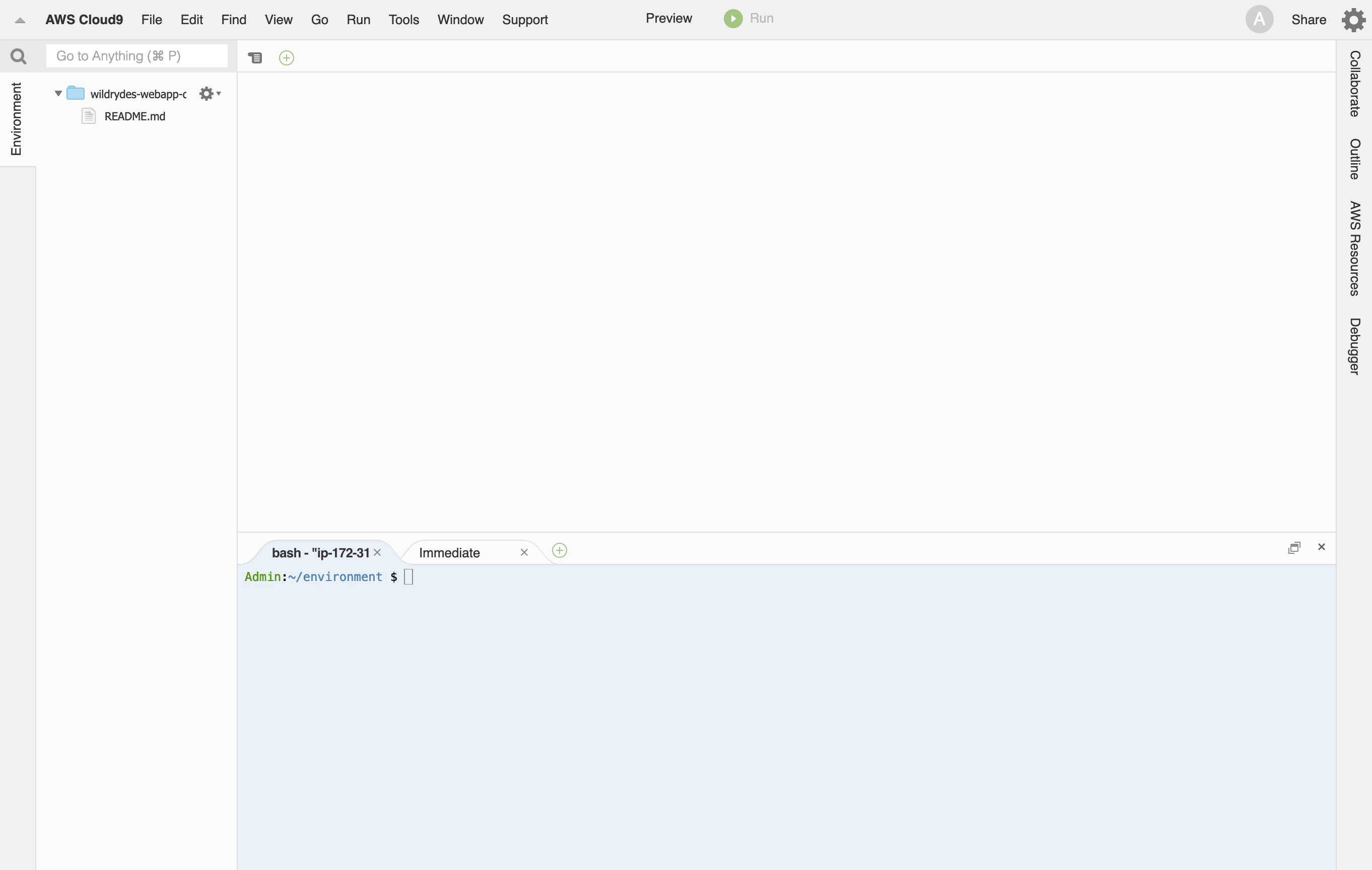
Task: Open file tree settings gear dropdown
Action: click(210, 93)
